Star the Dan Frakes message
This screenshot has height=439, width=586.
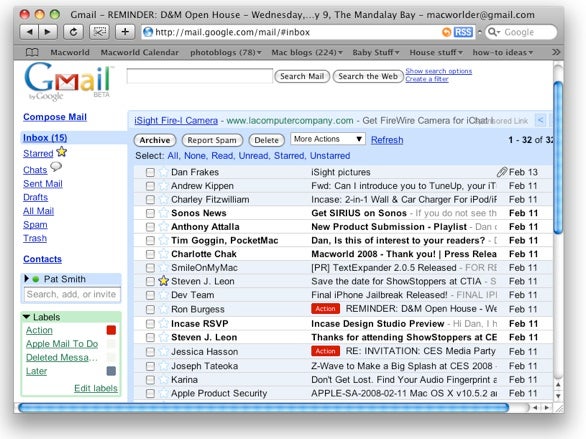pyautogui.click(x=163, y=172)
